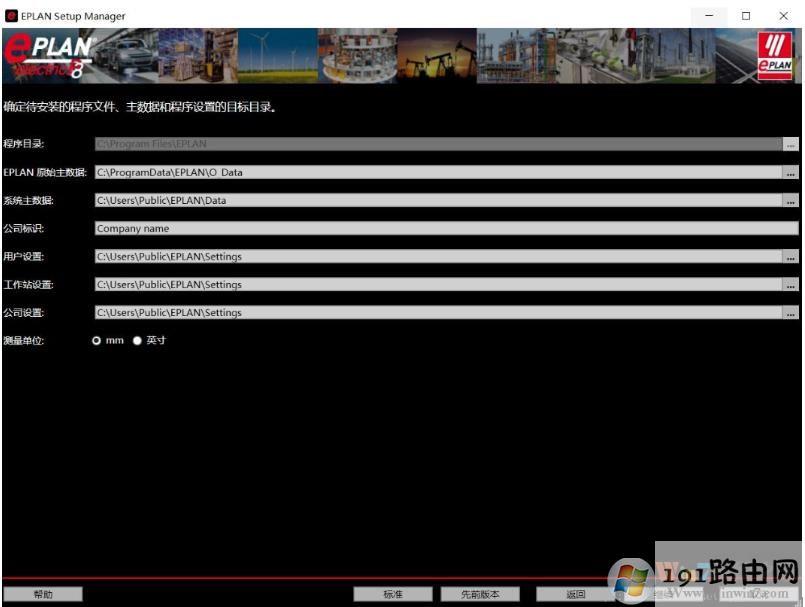The height and width of the screenshot is (607, 805).
Task: Select mm as the measurement unit
Action: click(97, 340)
